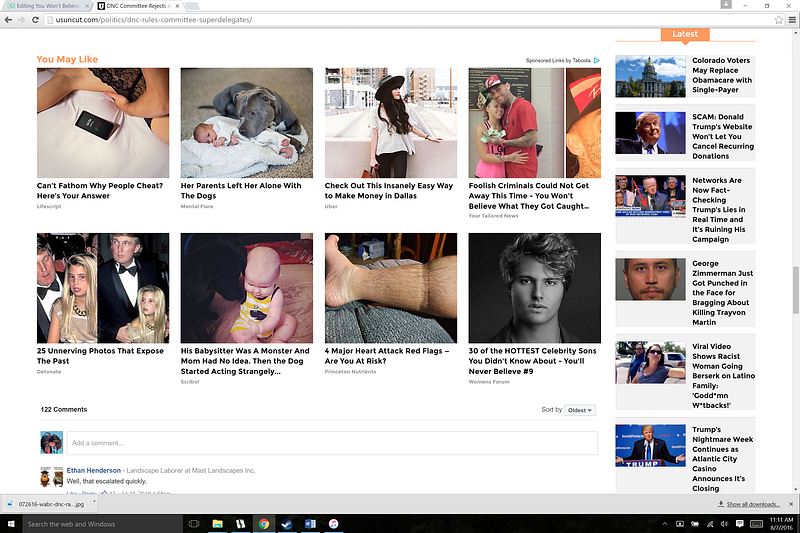The height and width of the screenshot is (533, 800).
Task: Click Show all downloads link
Action: (x=753, y=504)
